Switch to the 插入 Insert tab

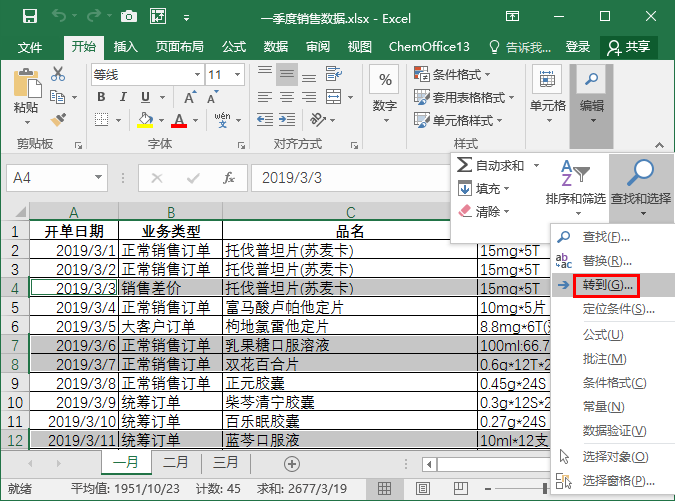coord(125,46)
